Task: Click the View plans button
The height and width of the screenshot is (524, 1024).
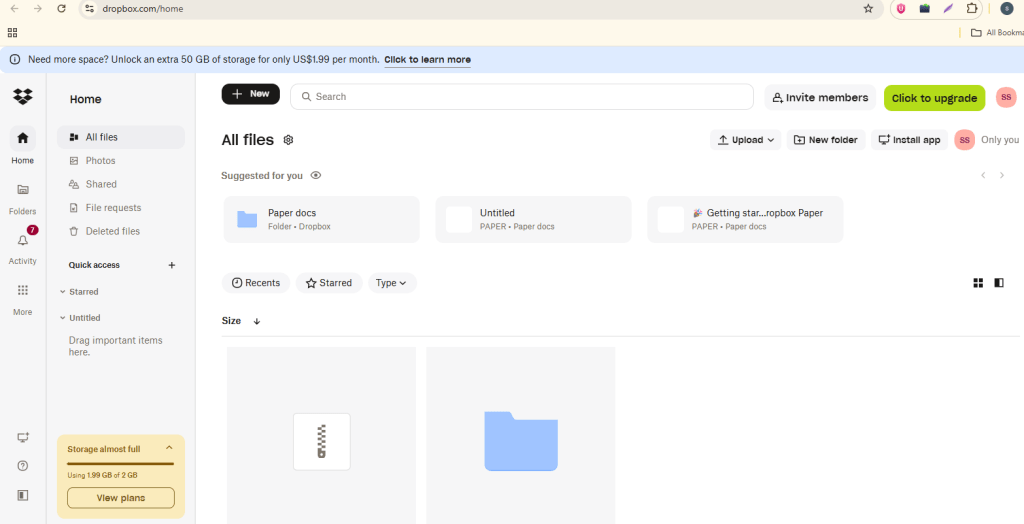Action: click(121, 498)
